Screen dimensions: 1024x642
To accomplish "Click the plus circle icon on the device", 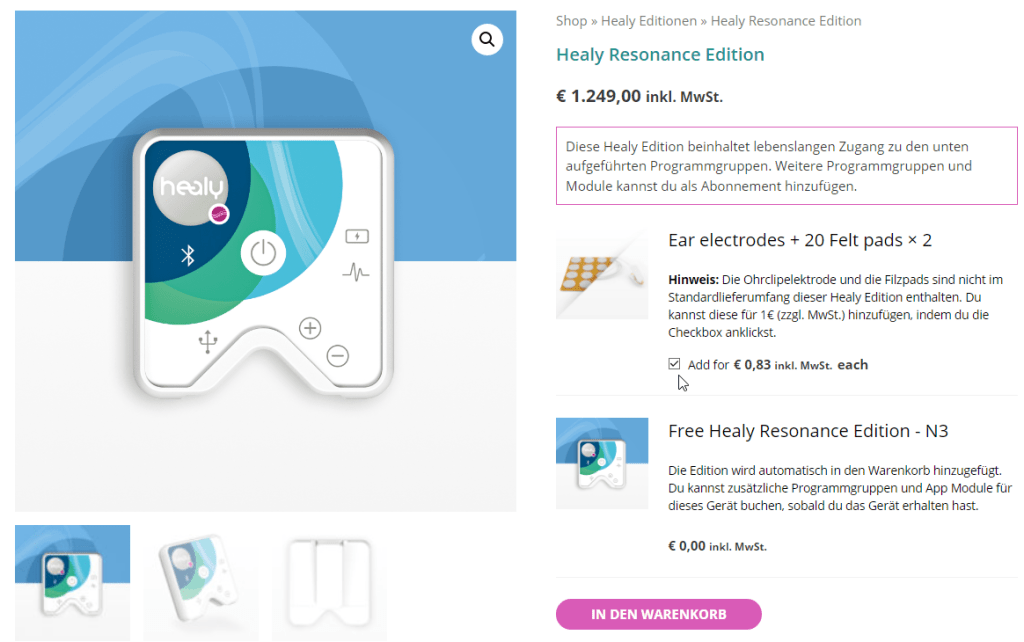I will (310, 328).
